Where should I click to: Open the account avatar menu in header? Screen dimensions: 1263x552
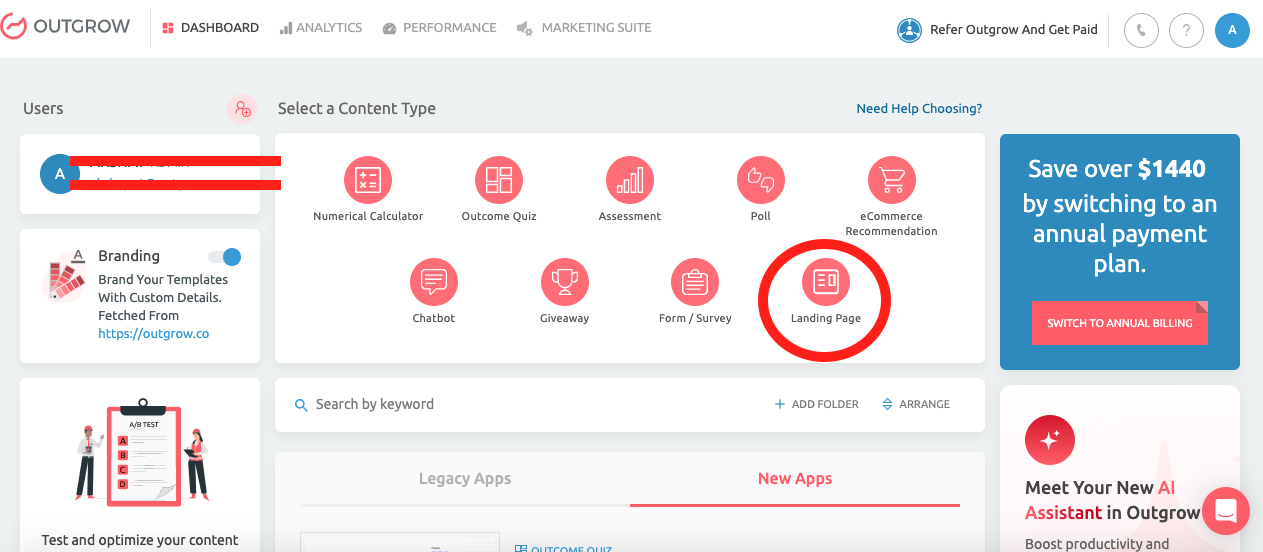1232,30
